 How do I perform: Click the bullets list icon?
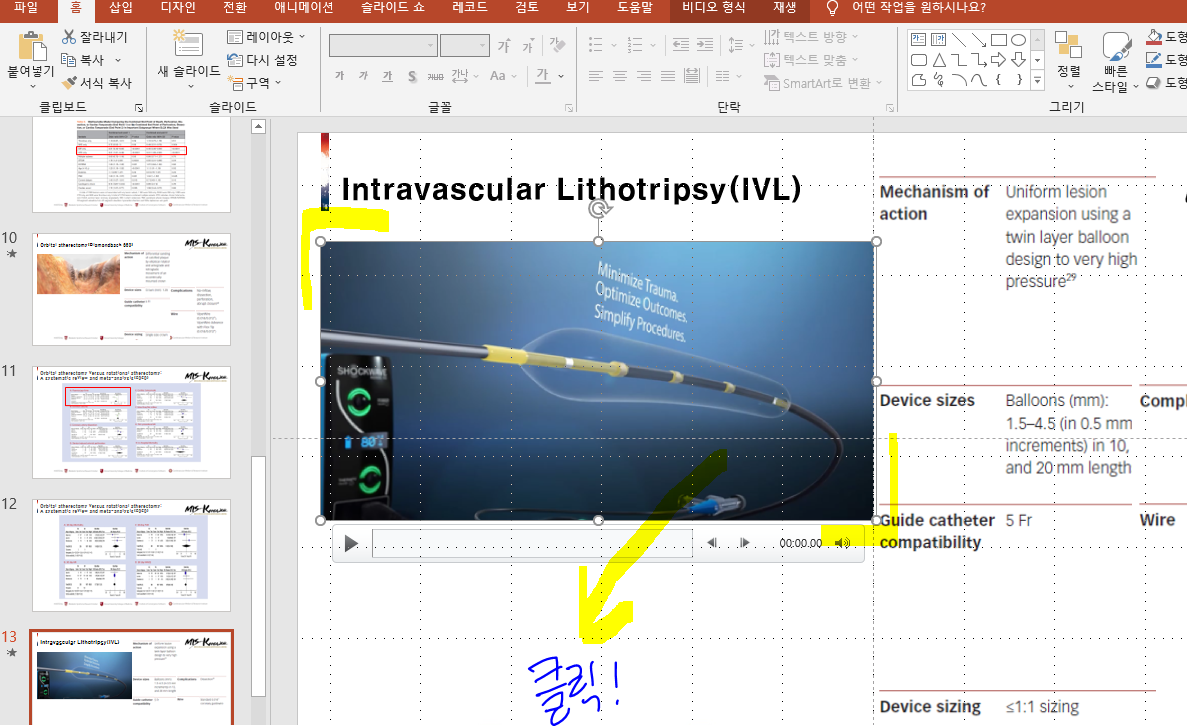click(596, 45)
